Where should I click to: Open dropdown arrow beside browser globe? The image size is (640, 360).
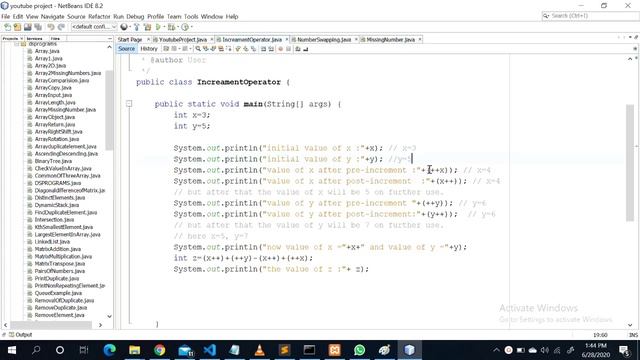tap(130, 27)
